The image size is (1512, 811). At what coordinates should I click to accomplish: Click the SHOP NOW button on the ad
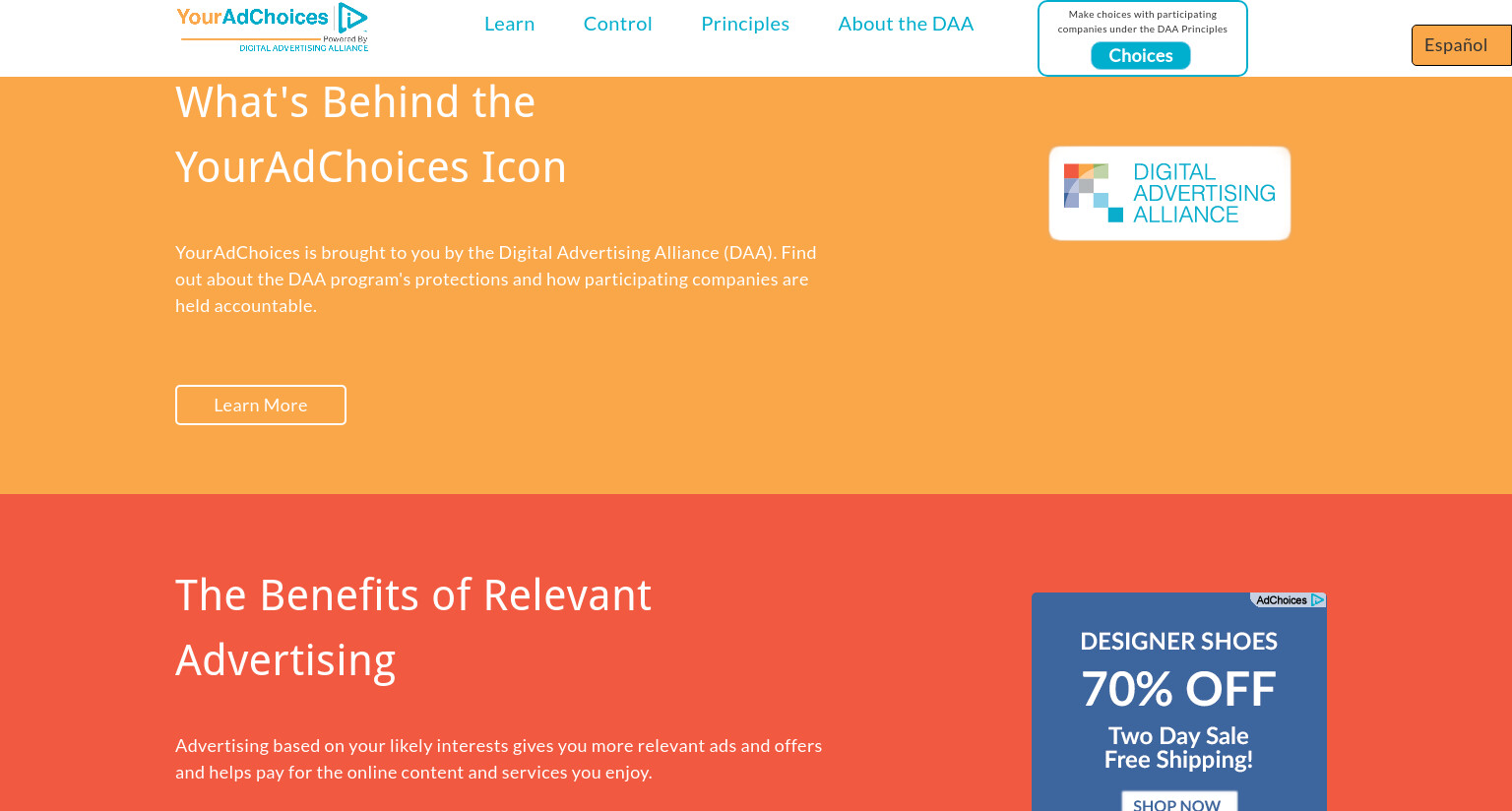tap(1178, 802)
